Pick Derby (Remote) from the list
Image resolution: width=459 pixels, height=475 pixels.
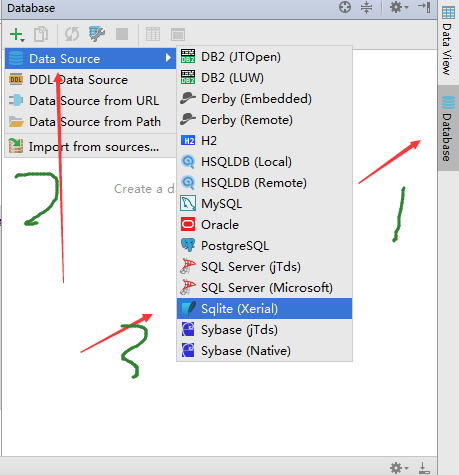(x=264, y=120)
